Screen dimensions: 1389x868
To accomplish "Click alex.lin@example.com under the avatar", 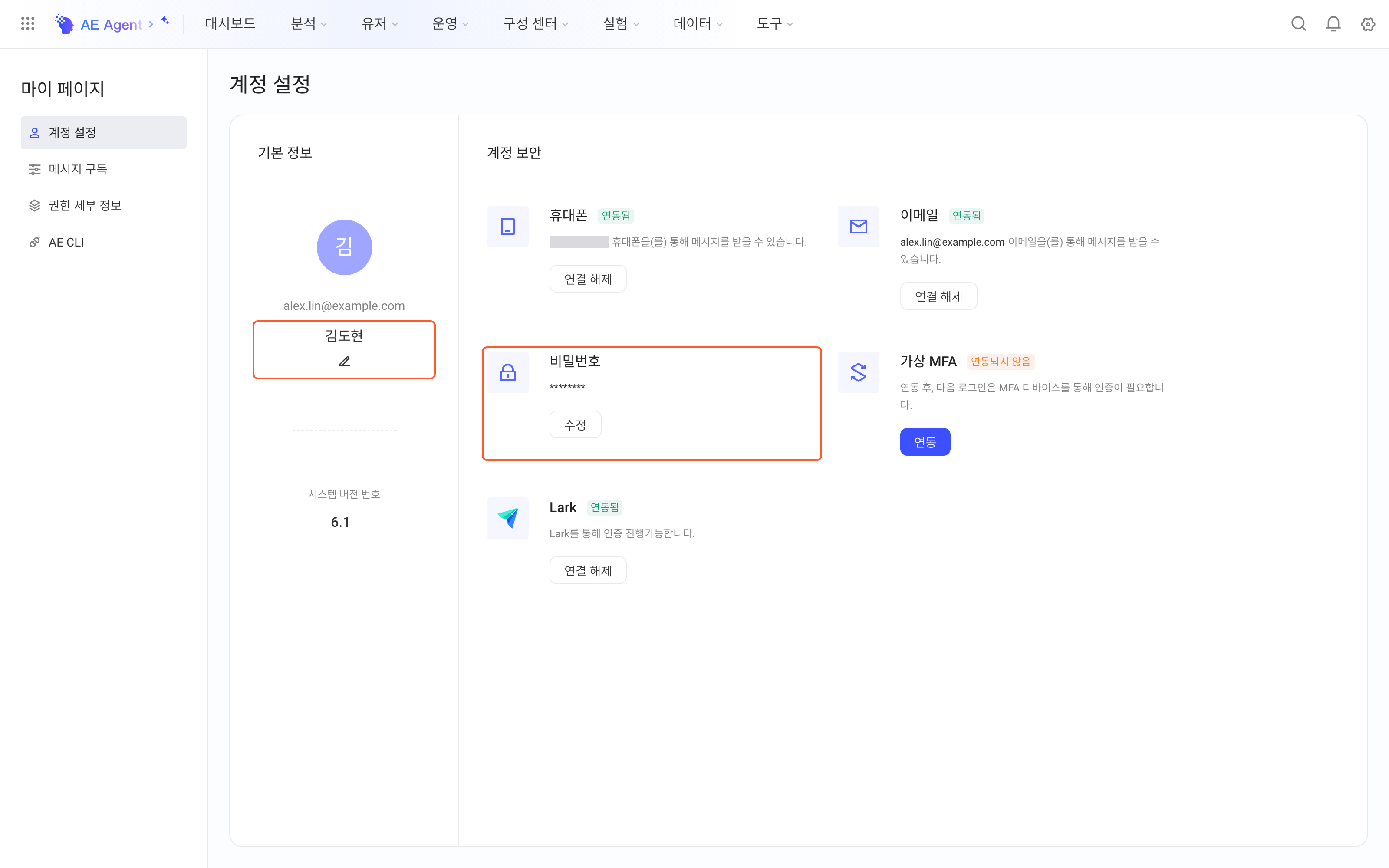I will click(x=344, y=306).
